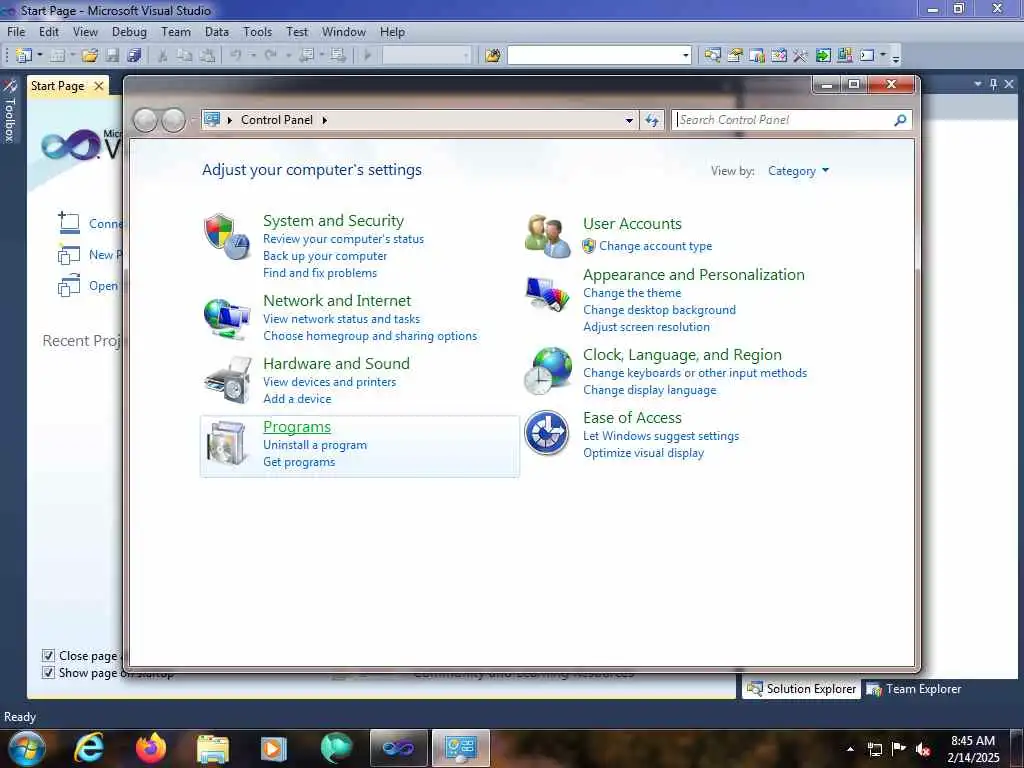This screenshot has height=768, width=1024.
Task: Click the Programs box icon
Action: [226, 443]
